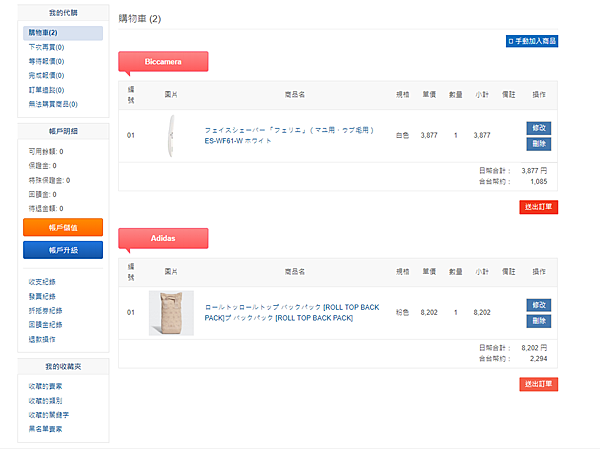The height and width of the screenshot is (449, 600).
Task: Click the orange 帳戶儲值 button
Action: [63, 227]
